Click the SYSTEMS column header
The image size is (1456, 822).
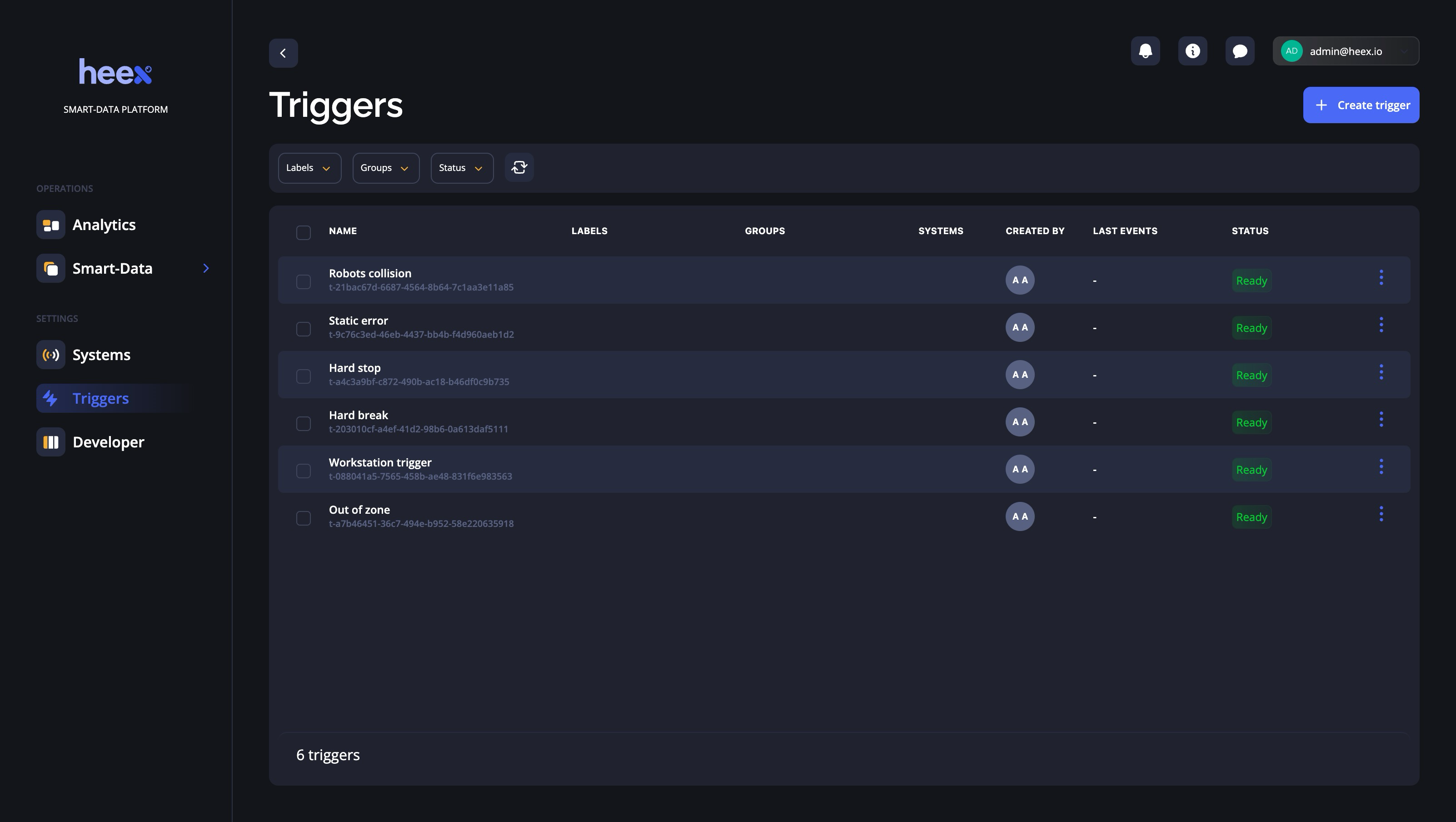point(941,231)
